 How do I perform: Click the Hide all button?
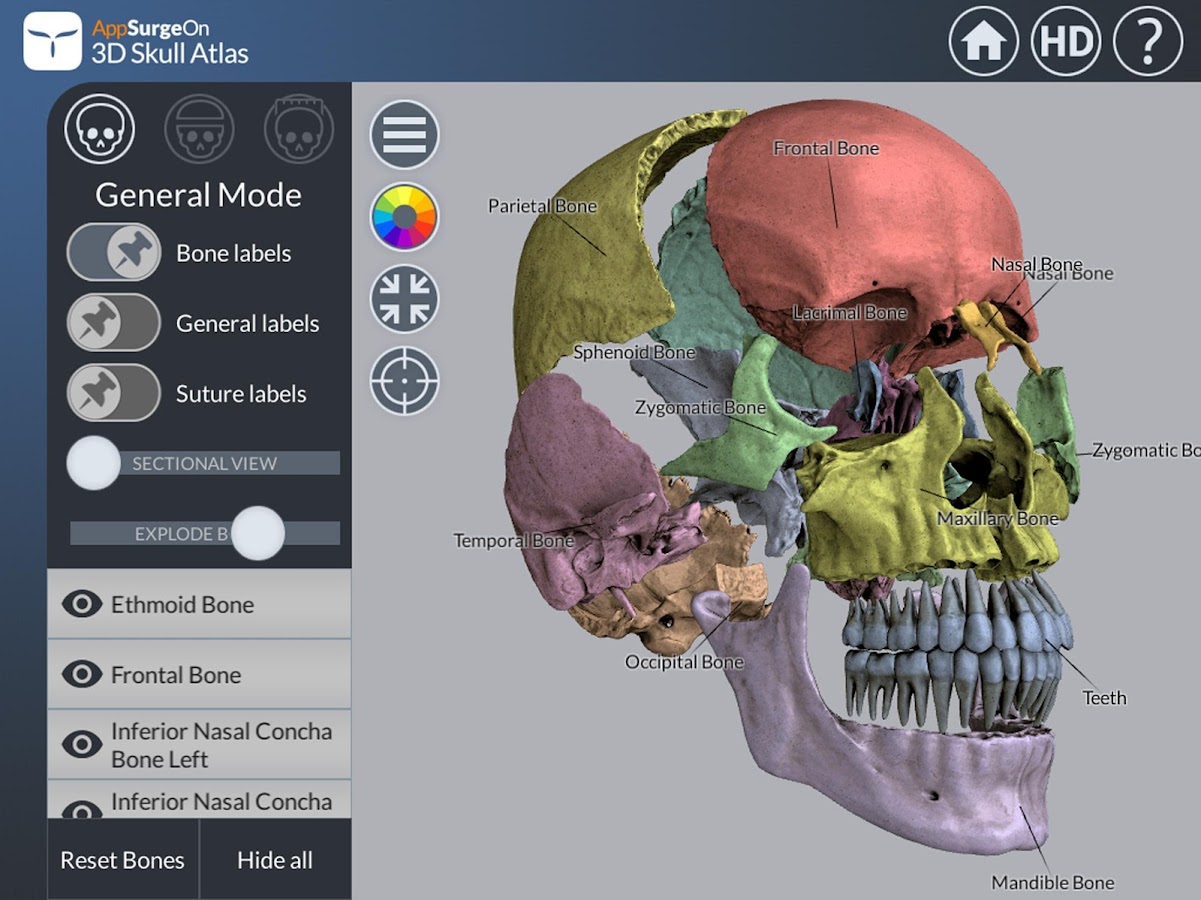pyautogui.click(x=275, y=860)
